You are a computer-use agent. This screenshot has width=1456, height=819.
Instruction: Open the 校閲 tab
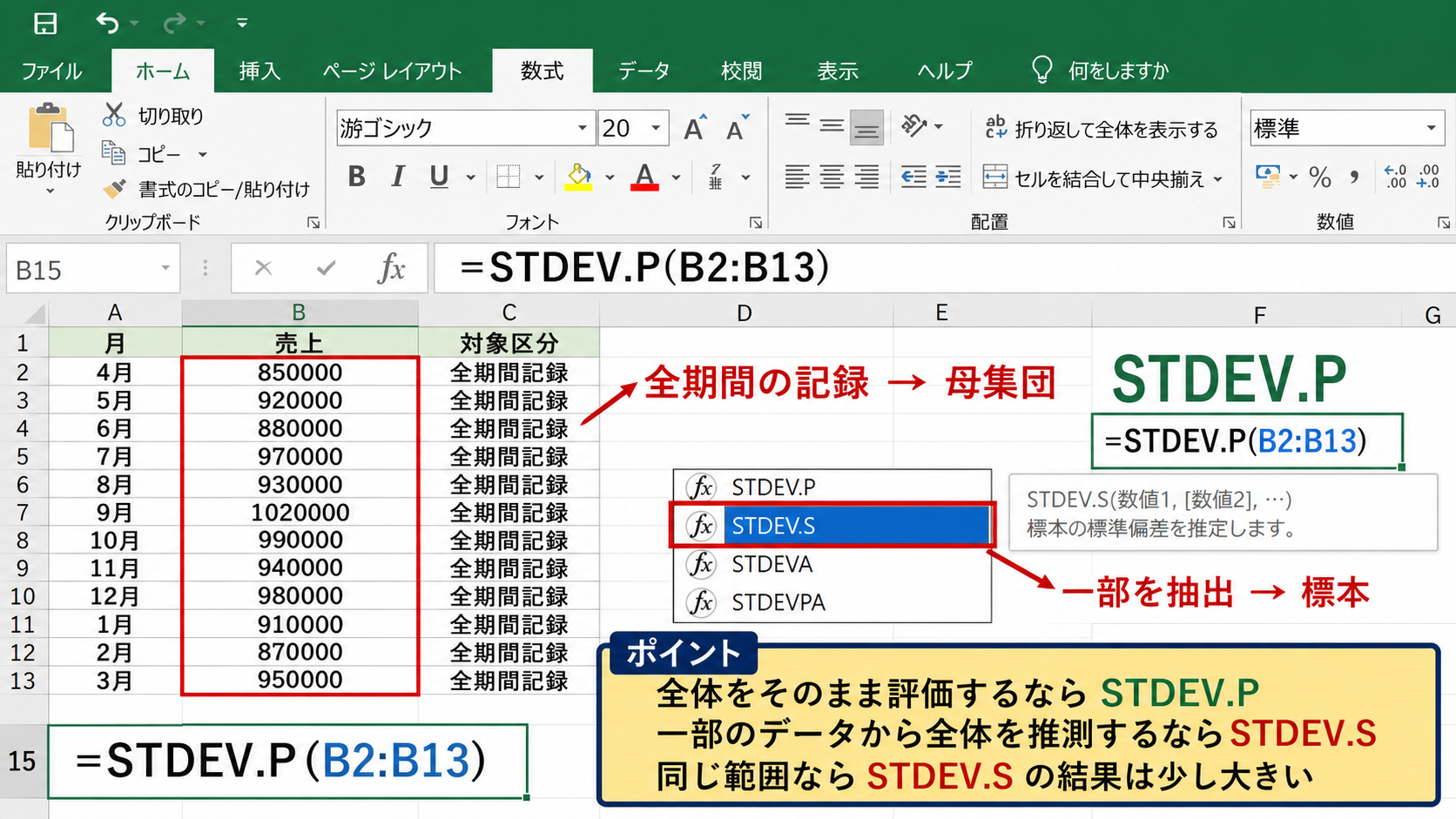(741, 71)
